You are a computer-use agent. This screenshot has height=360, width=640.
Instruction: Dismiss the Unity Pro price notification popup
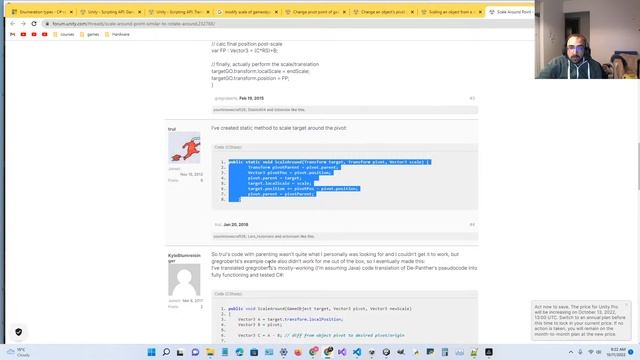coord(627,305)
